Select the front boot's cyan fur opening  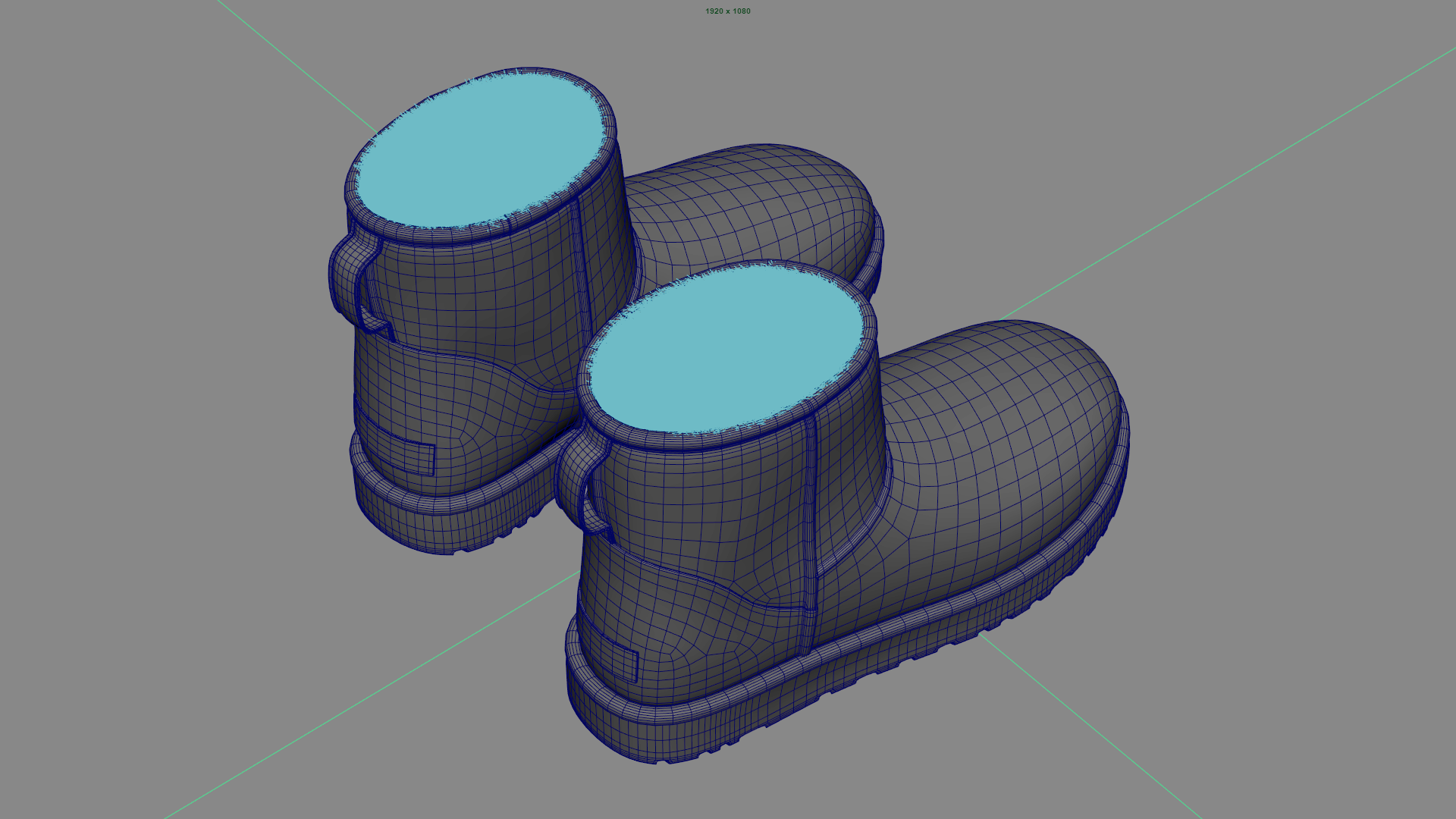(726, 350)
